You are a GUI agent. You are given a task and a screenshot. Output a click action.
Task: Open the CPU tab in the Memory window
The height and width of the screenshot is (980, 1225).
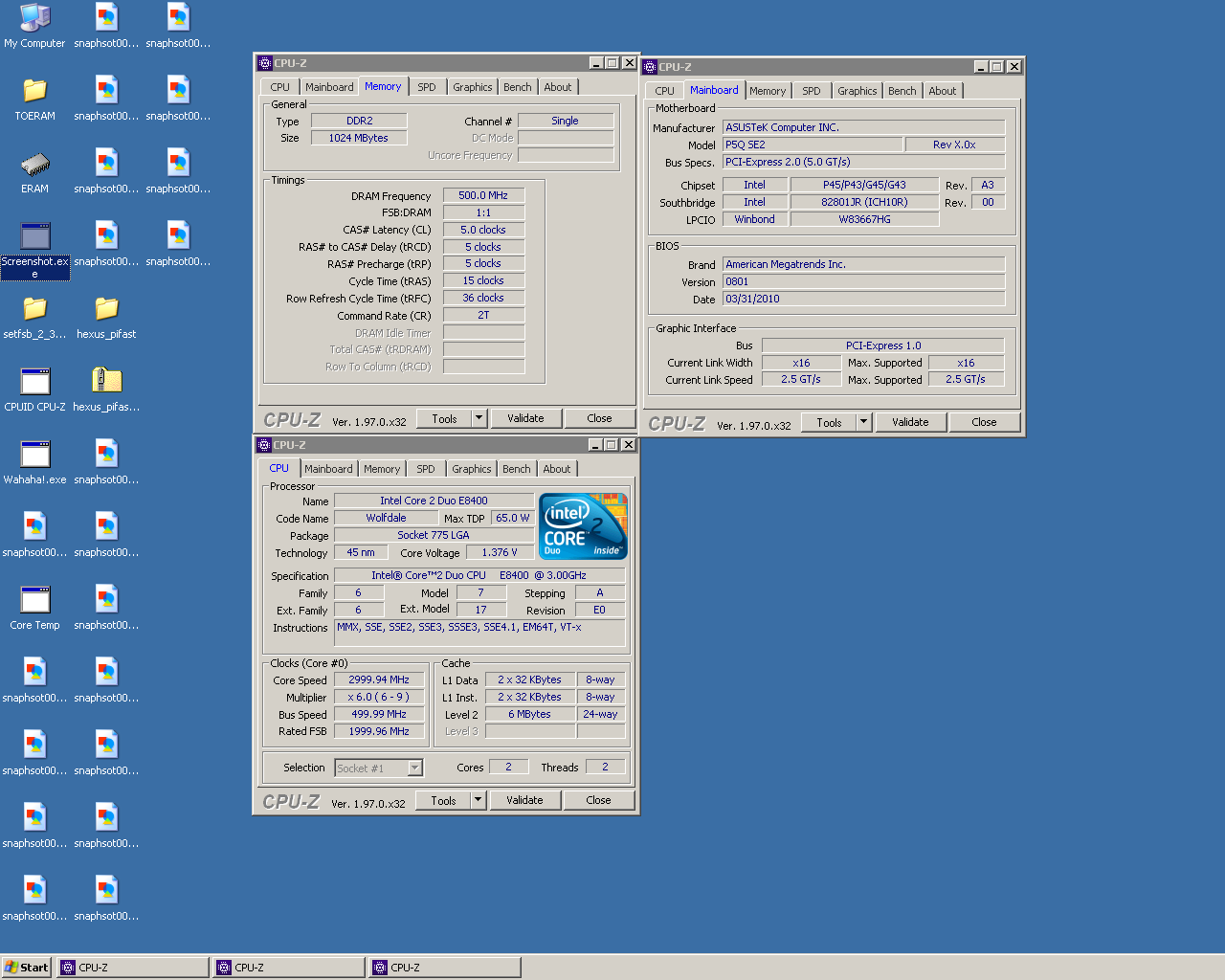[279, 87]
